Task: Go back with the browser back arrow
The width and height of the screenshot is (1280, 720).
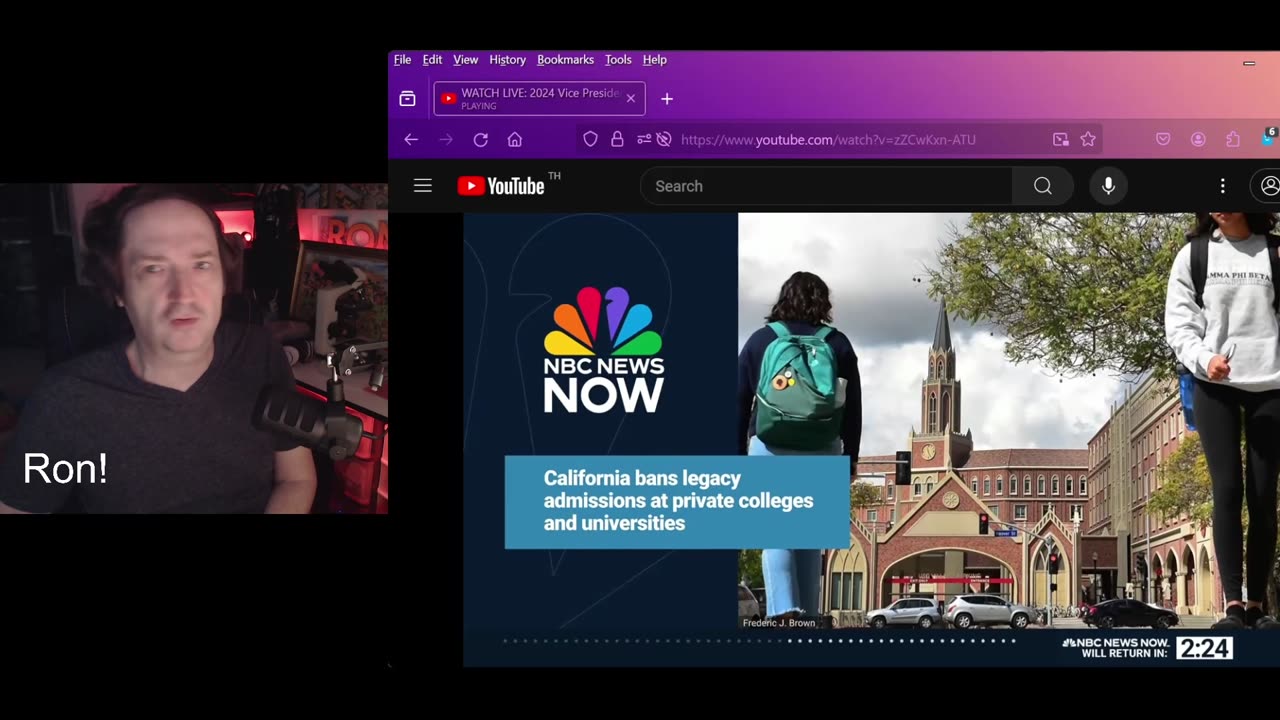Action: [x=411, y=140]
